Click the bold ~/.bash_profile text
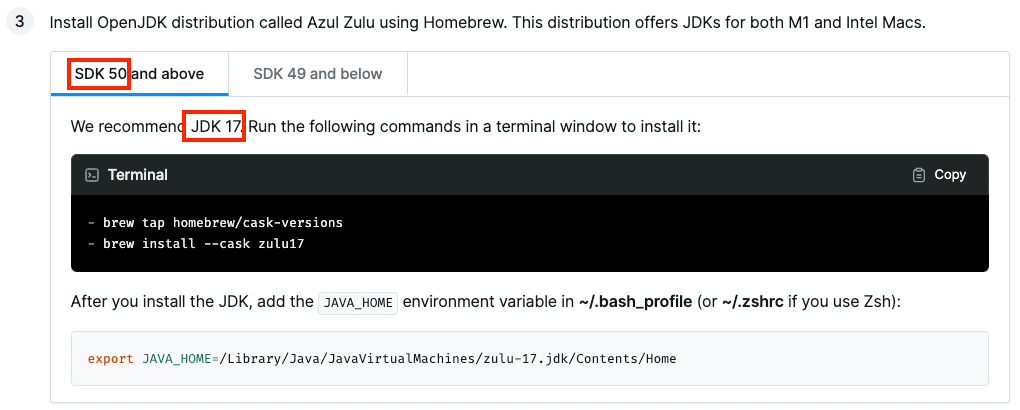 (x=635, y=303)
